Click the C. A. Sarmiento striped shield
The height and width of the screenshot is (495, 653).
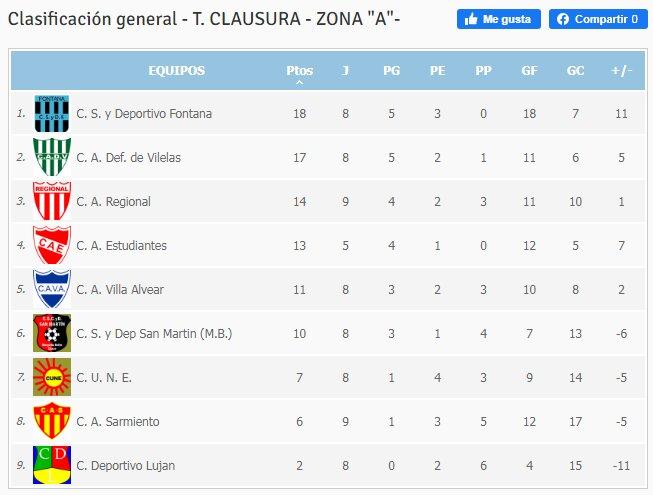click(52, 421)
